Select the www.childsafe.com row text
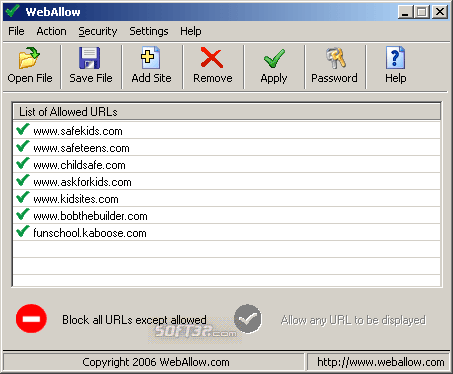 [x=79, y=165]
